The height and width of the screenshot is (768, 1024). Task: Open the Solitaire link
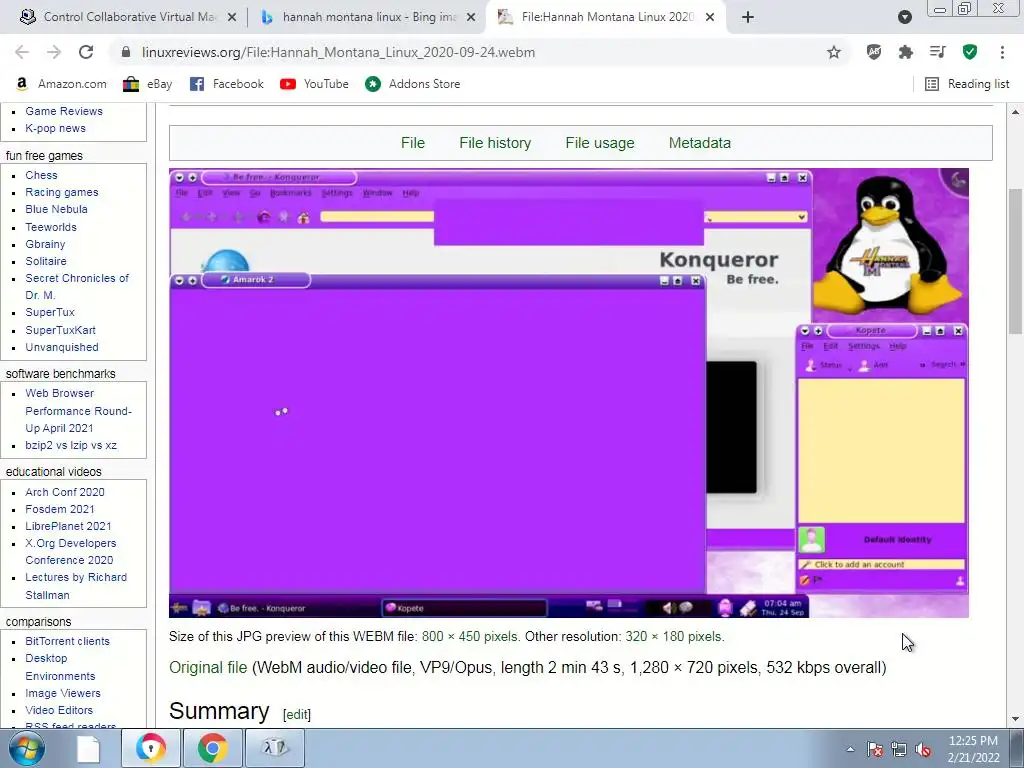point(46,261)
